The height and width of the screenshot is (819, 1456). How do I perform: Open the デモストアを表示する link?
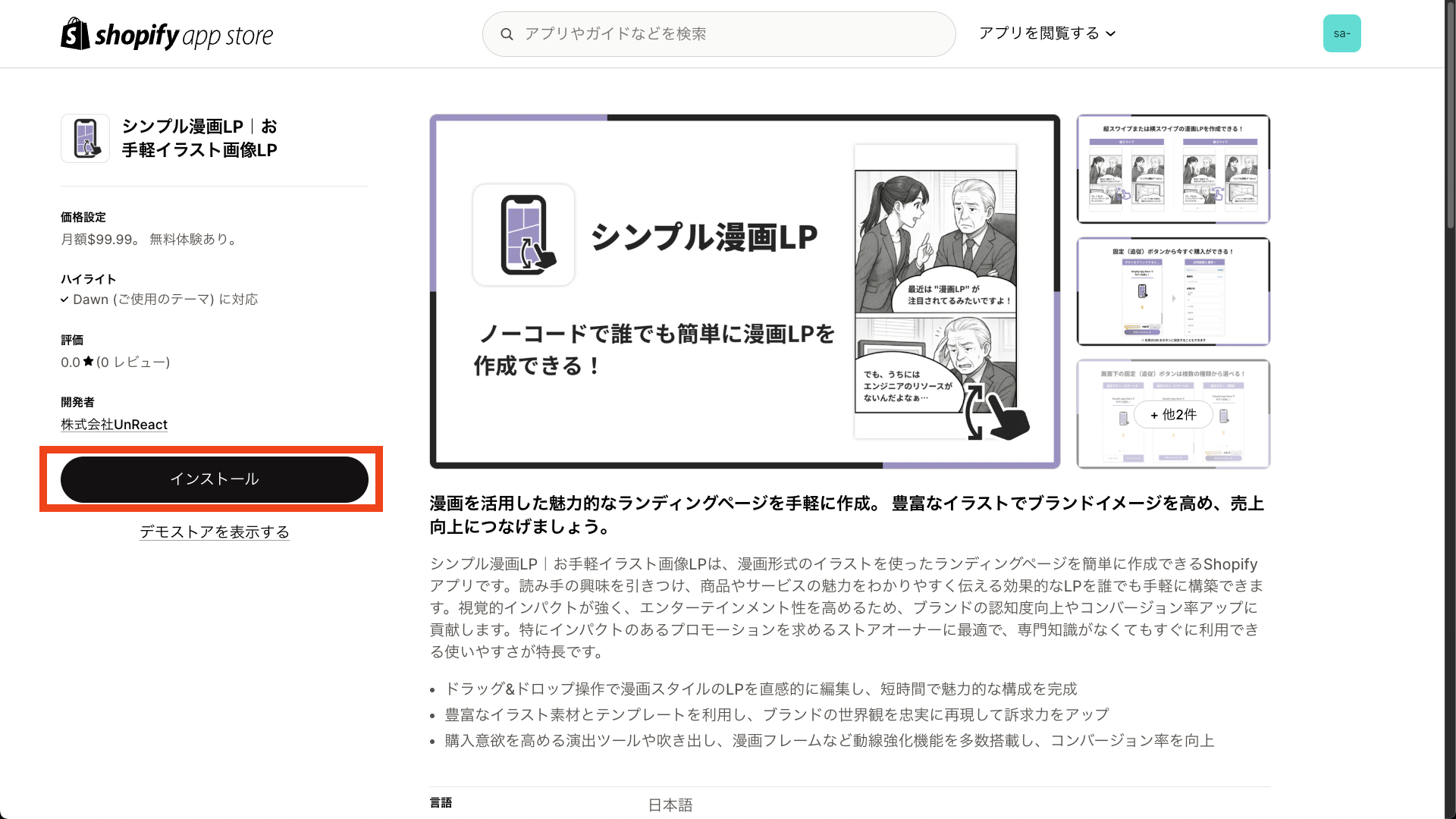coord(215,532)
